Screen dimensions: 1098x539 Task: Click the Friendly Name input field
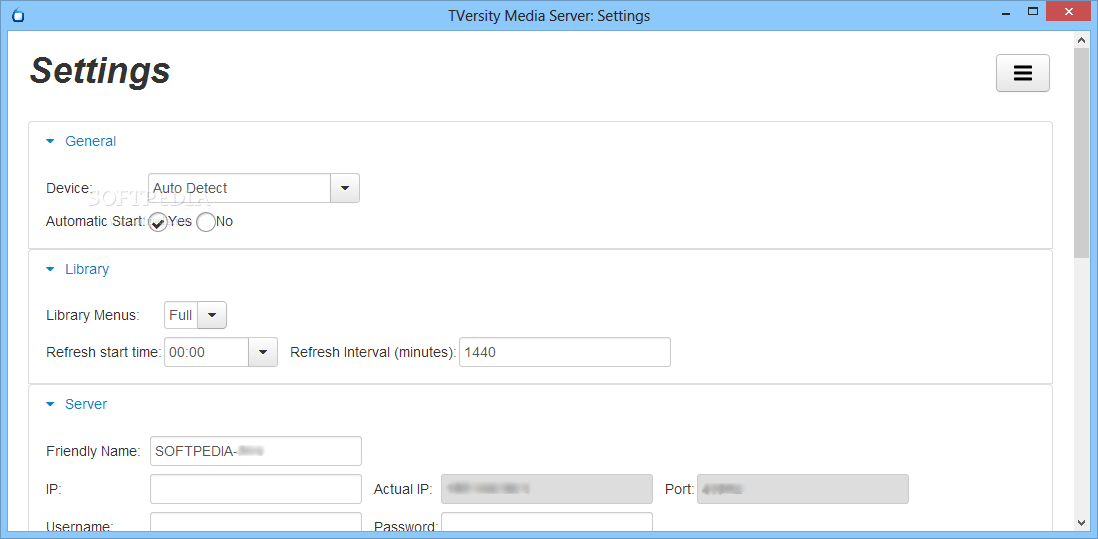point(256,451)
